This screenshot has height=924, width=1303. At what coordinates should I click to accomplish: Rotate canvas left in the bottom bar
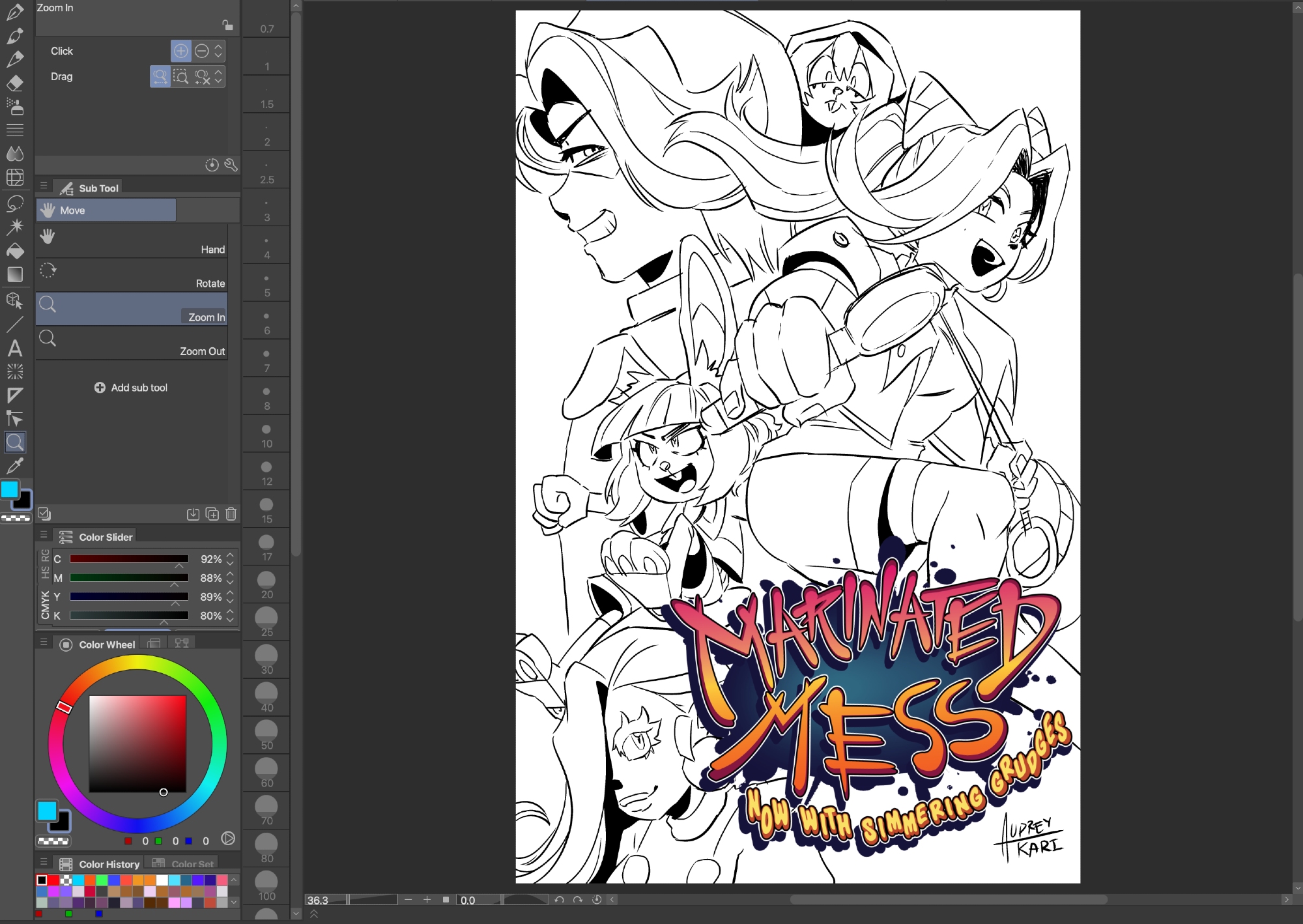[559, 900]
